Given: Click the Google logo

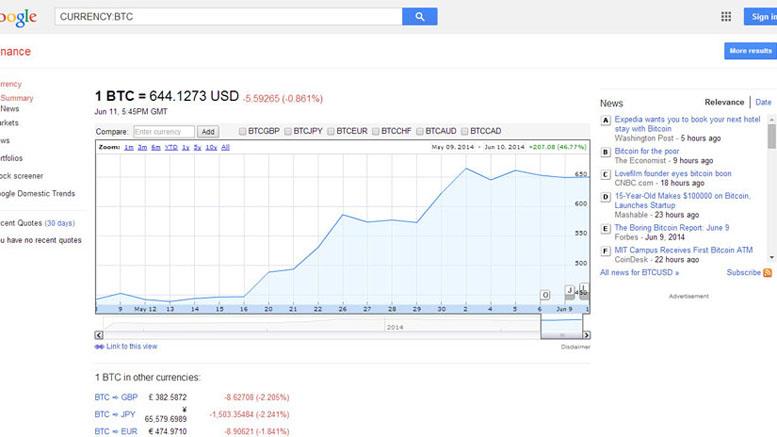Looking at the screenshot, I should point(18,18).
